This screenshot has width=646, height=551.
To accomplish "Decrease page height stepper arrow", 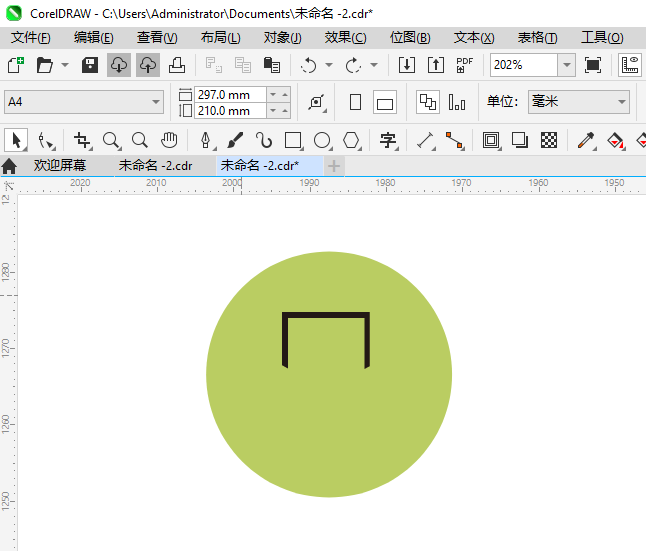I will 273,111.
